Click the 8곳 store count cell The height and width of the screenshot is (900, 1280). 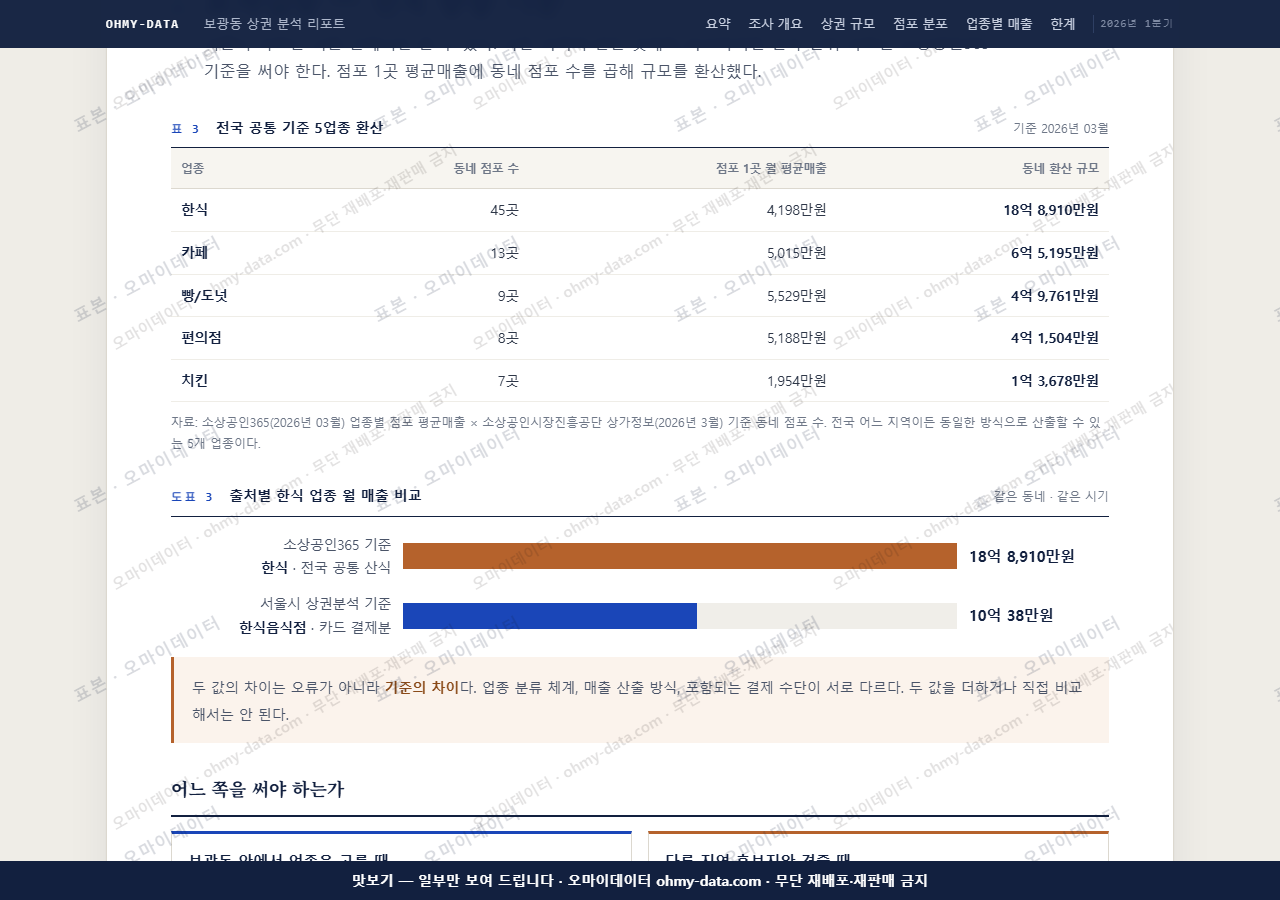pyautogui.click(x=508, y=338)
